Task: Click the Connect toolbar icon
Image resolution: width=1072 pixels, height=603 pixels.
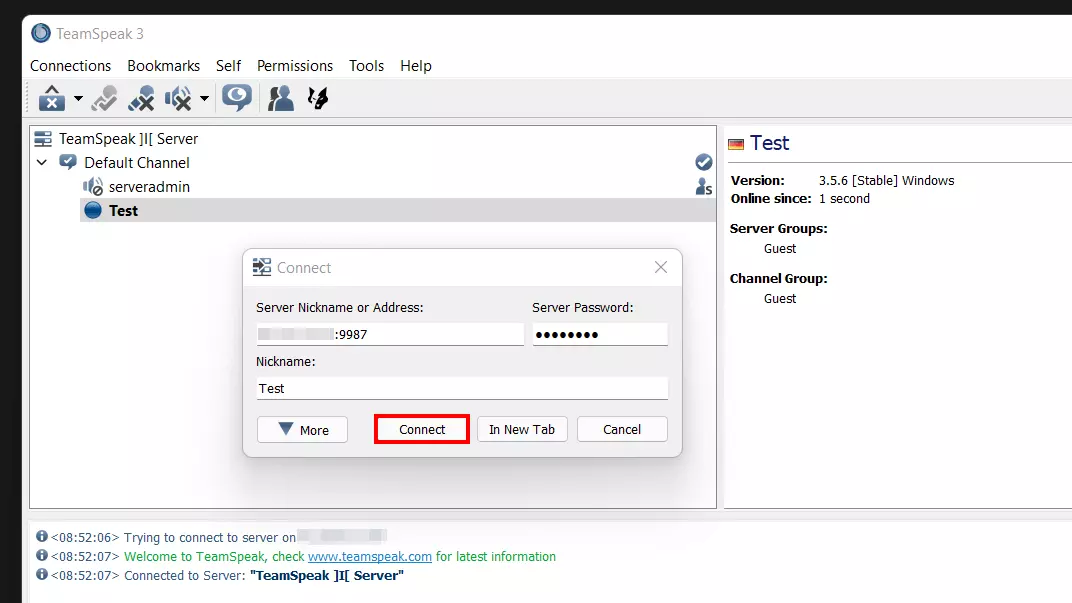Action: click(51, 98)
